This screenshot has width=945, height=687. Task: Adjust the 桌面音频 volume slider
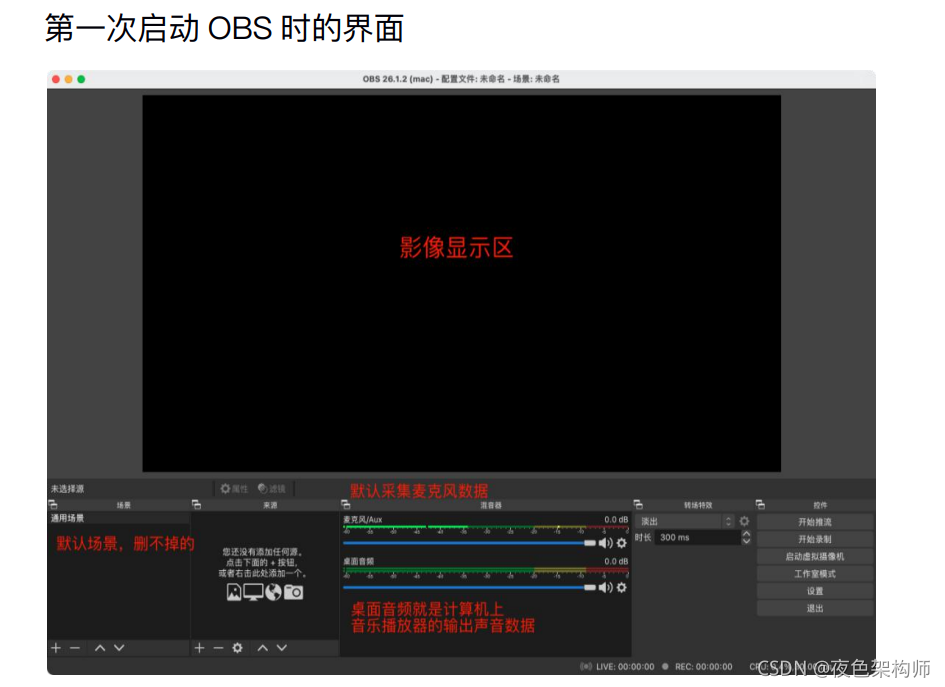[x=469, y=587]
